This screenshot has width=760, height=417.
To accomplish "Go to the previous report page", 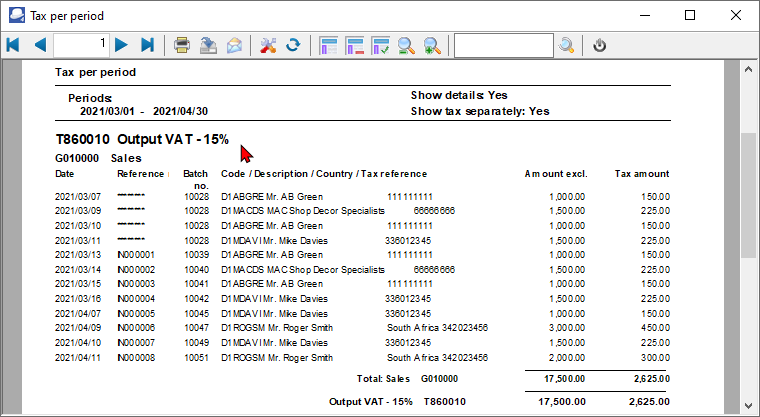I will (x=40, y=45).
